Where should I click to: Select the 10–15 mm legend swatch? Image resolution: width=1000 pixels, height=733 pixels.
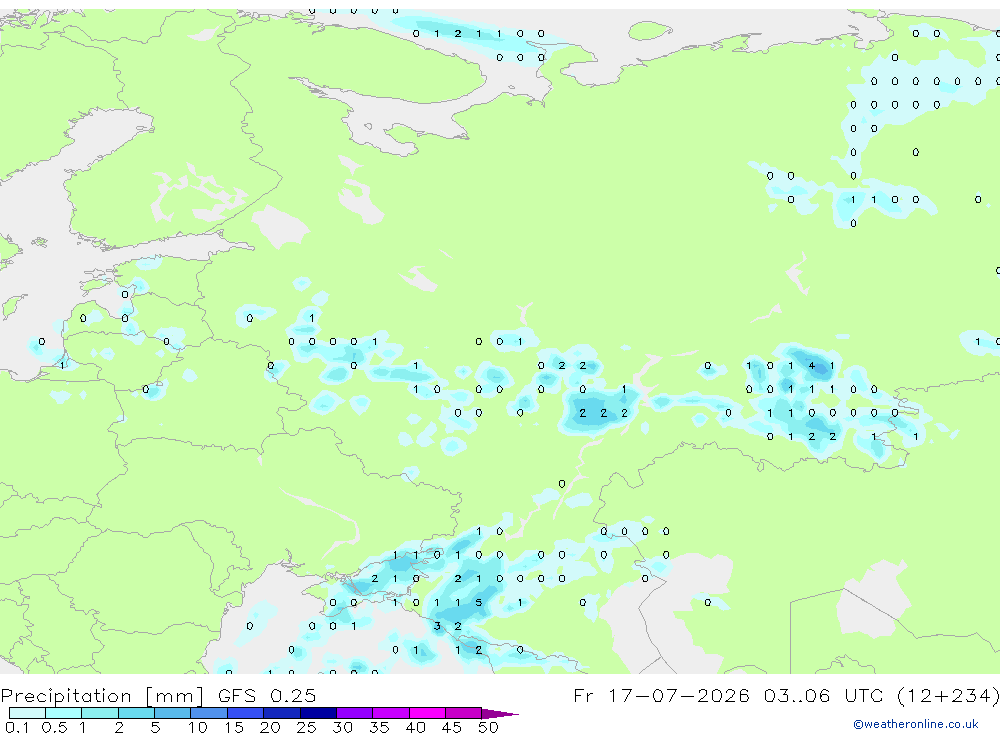pos(209,713)
